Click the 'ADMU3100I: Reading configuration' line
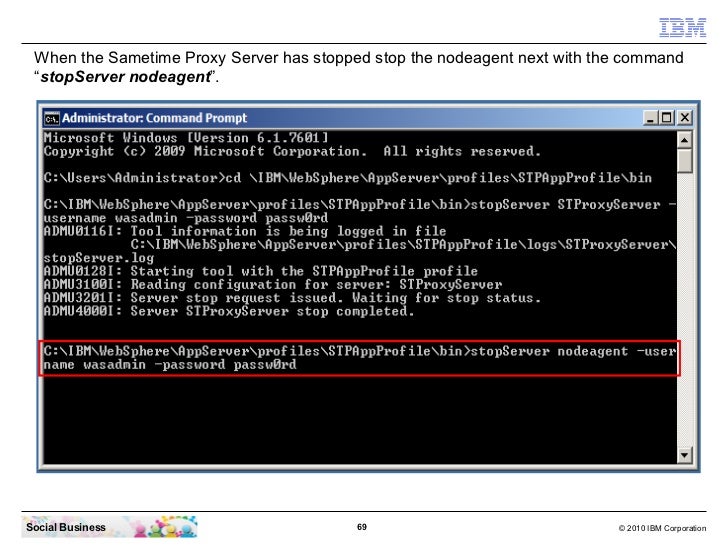This screenshot has height=546, width=728. (273, 285)
